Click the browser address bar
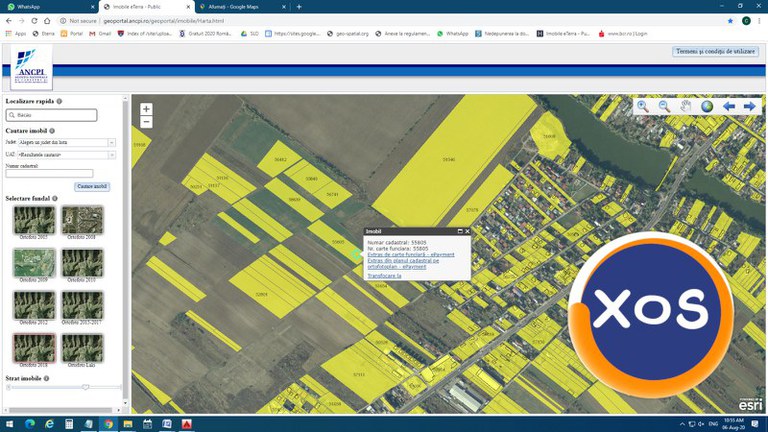 pyautogui.click(x=392, y=21)
